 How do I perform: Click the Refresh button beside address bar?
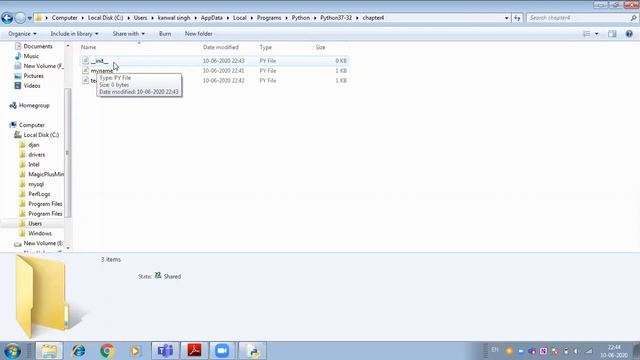(517, 18)
